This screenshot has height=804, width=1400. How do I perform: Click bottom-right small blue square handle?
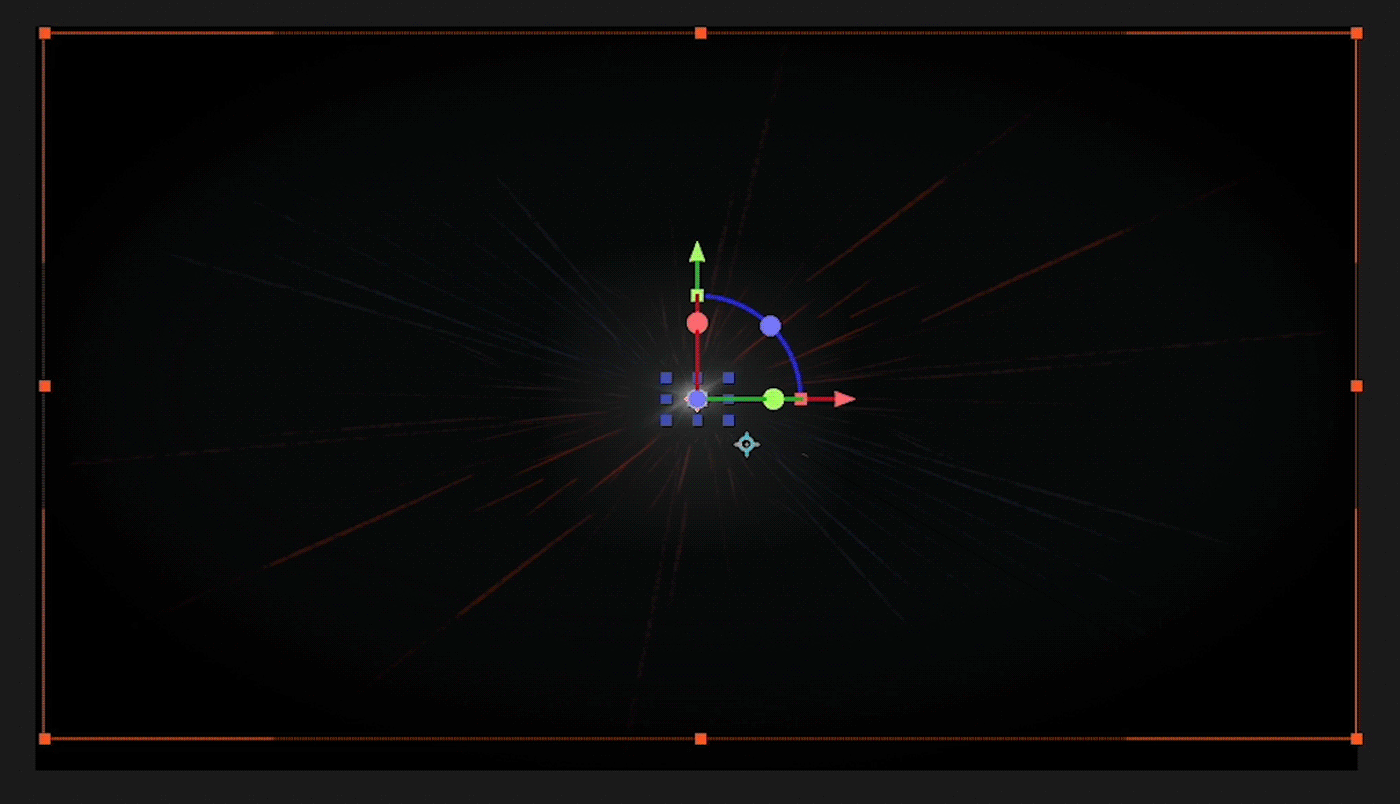(728, 420)
